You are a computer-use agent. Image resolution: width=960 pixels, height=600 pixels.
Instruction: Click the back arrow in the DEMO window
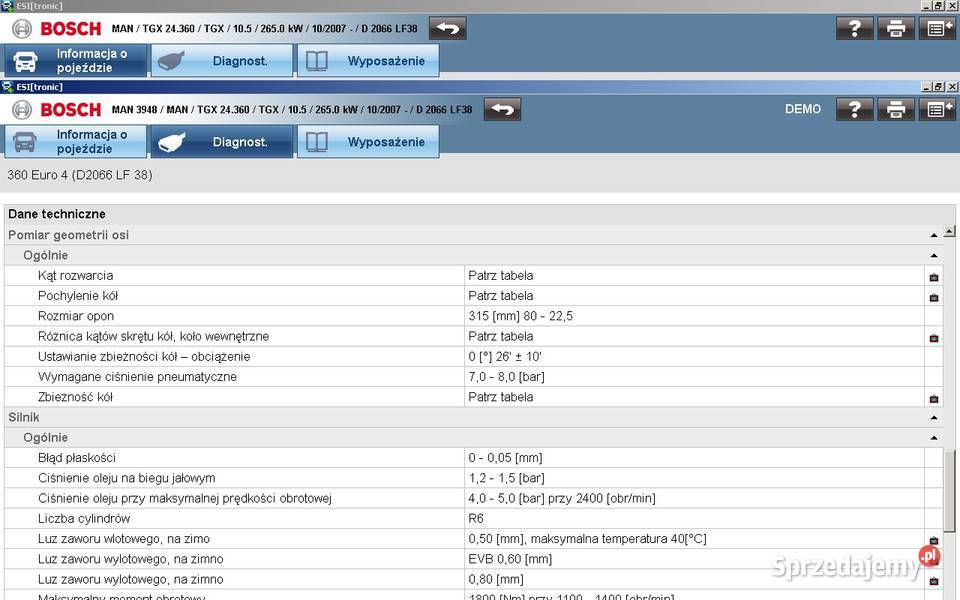tap(503, 109)
